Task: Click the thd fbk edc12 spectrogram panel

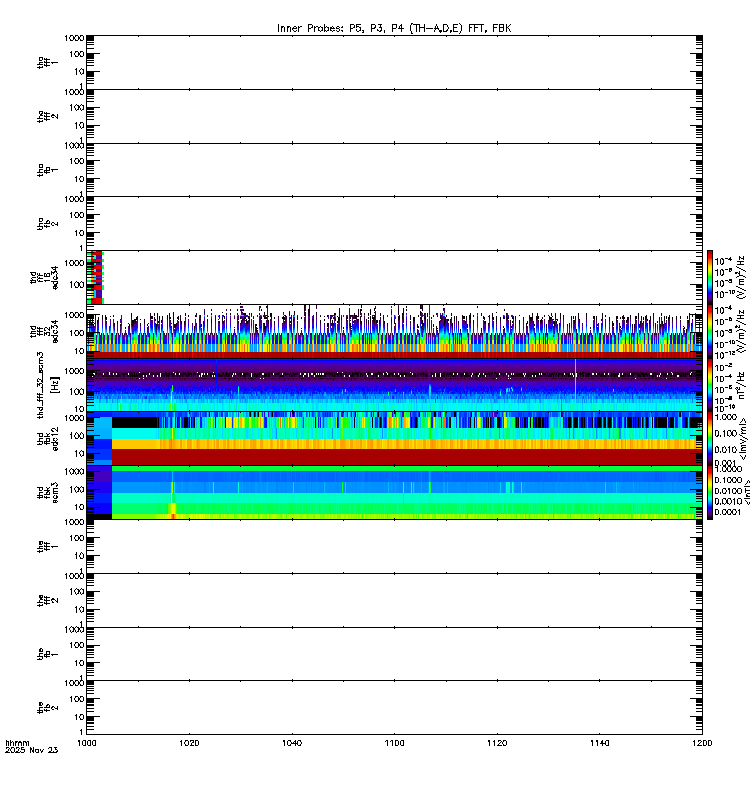Action: click(394, 439)
